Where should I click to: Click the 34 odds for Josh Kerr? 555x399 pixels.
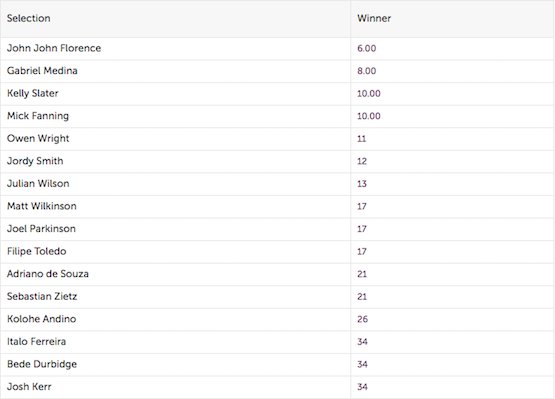tap(362, 387)
